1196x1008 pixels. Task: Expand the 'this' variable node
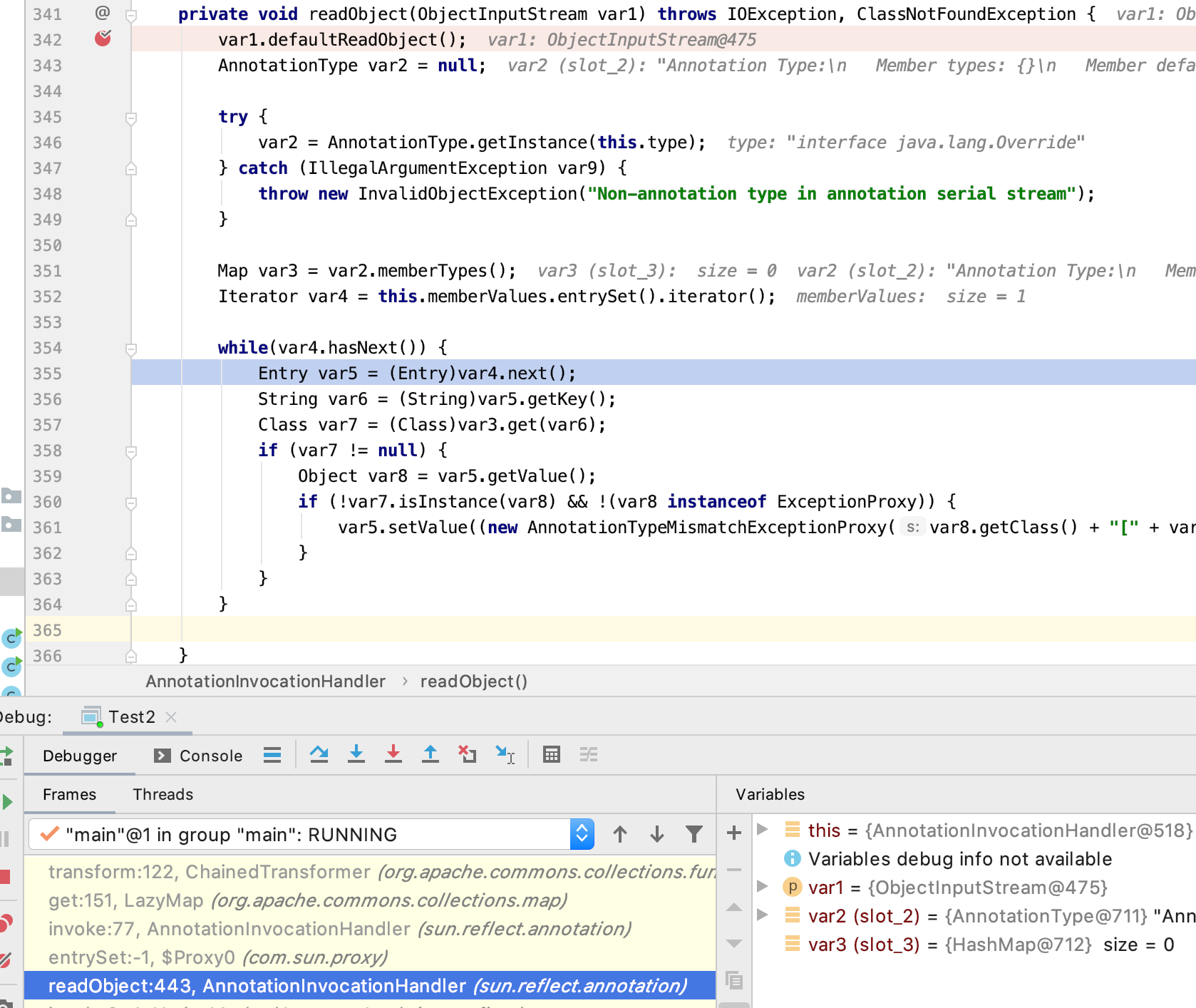coord(763,829)
